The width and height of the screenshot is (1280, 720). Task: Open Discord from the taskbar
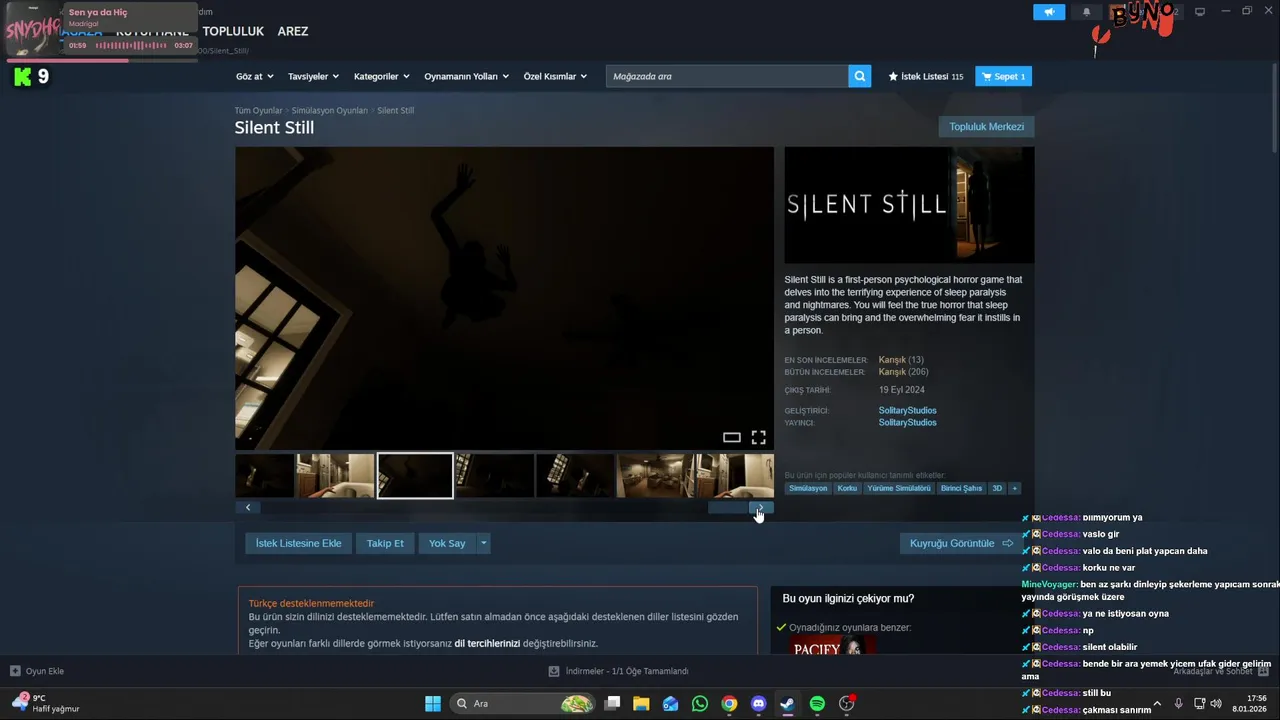pos(758,703)
